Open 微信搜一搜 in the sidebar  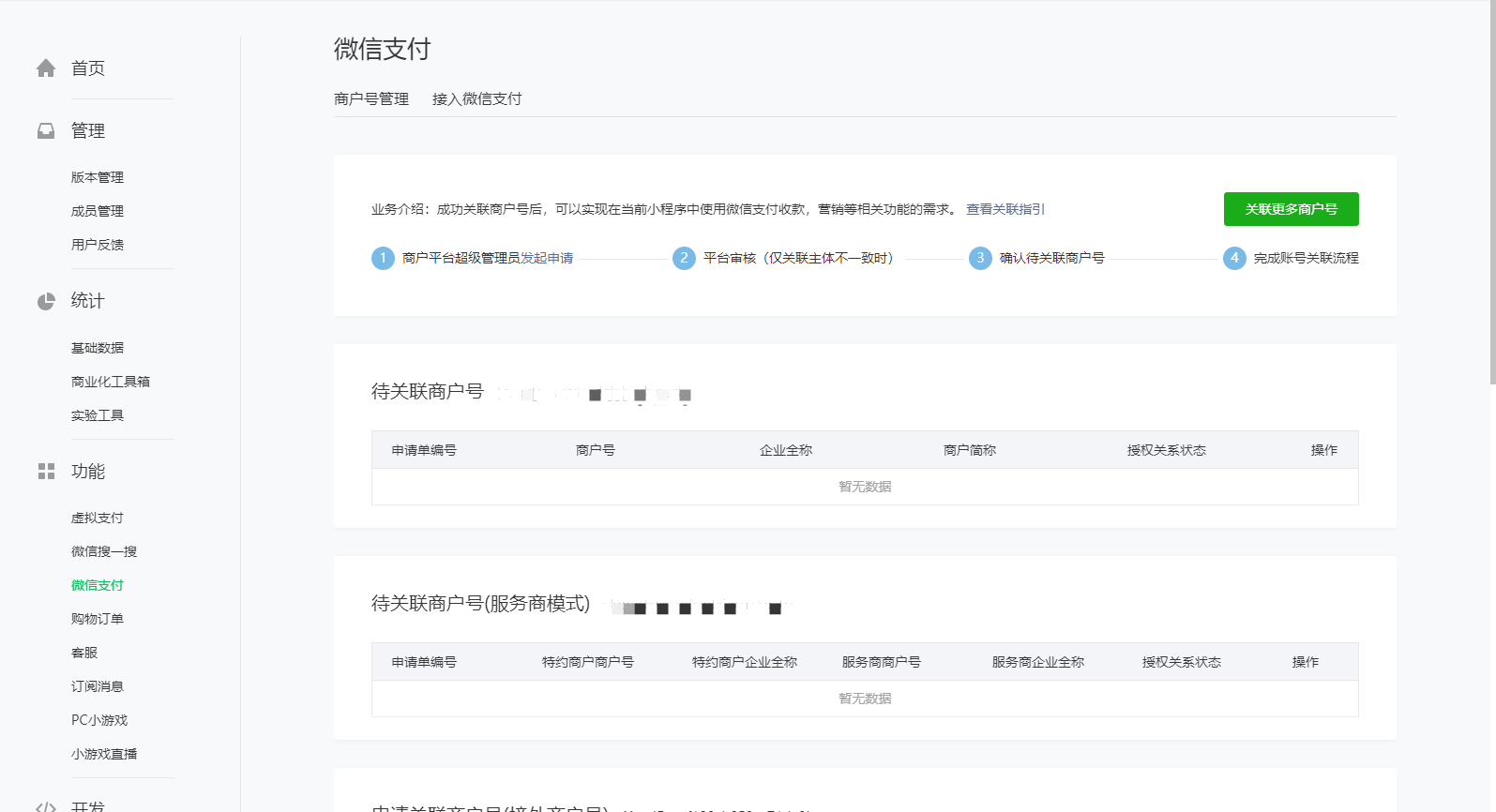coord(104,551)
